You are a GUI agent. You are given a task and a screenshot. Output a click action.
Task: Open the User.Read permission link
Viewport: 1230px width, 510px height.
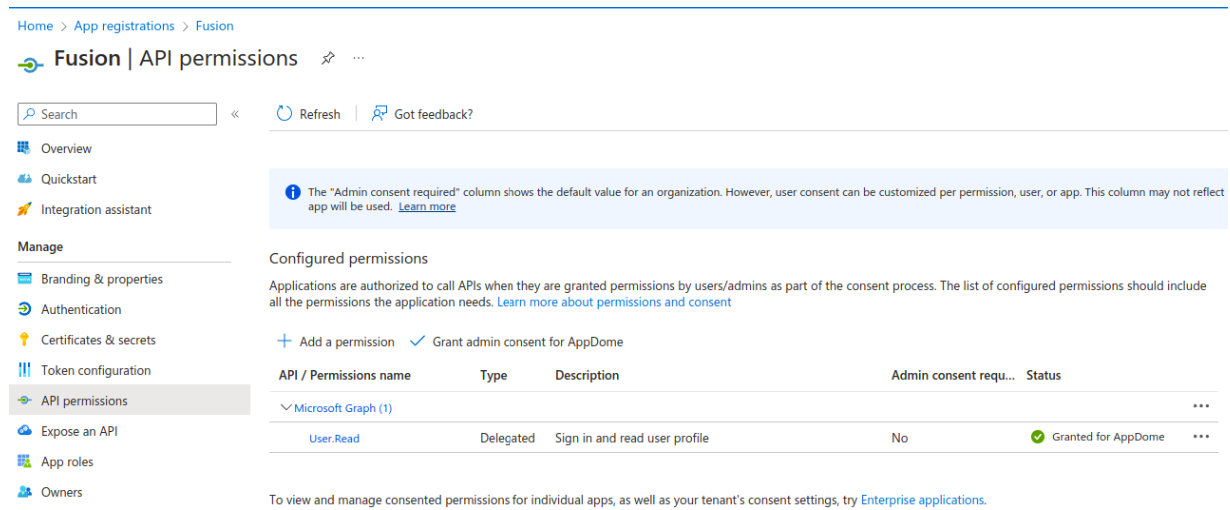coord(334,438)
